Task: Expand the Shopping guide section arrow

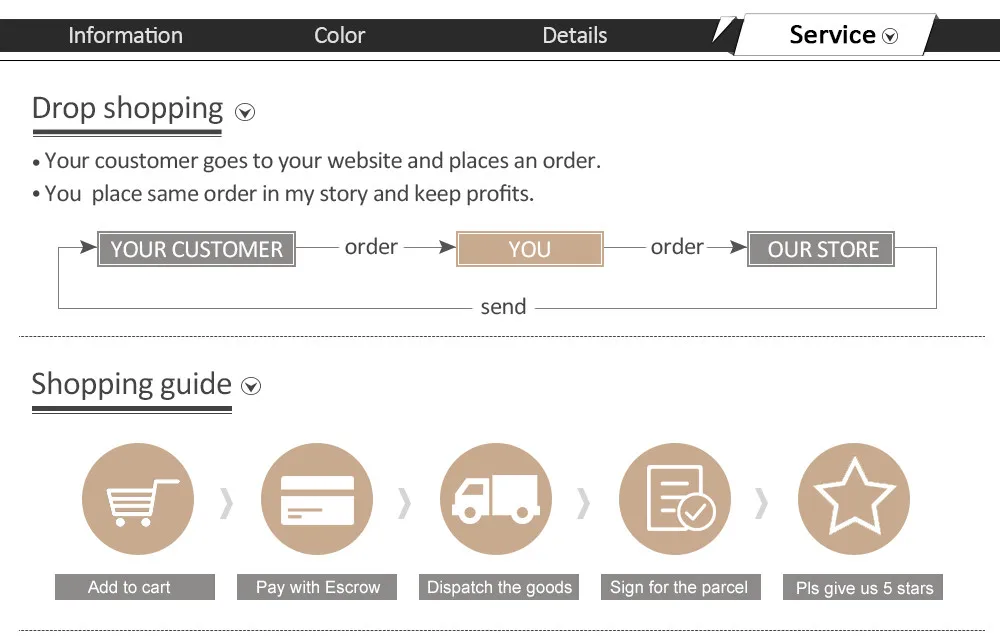Action: tap(251, 386)
